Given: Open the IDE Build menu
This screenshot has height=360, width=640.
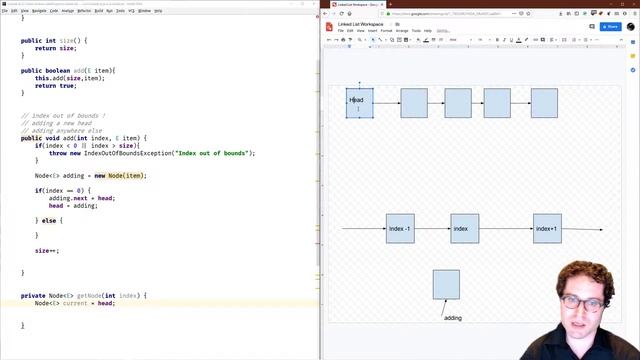Looking at the screenshot, I should (99, 11).
